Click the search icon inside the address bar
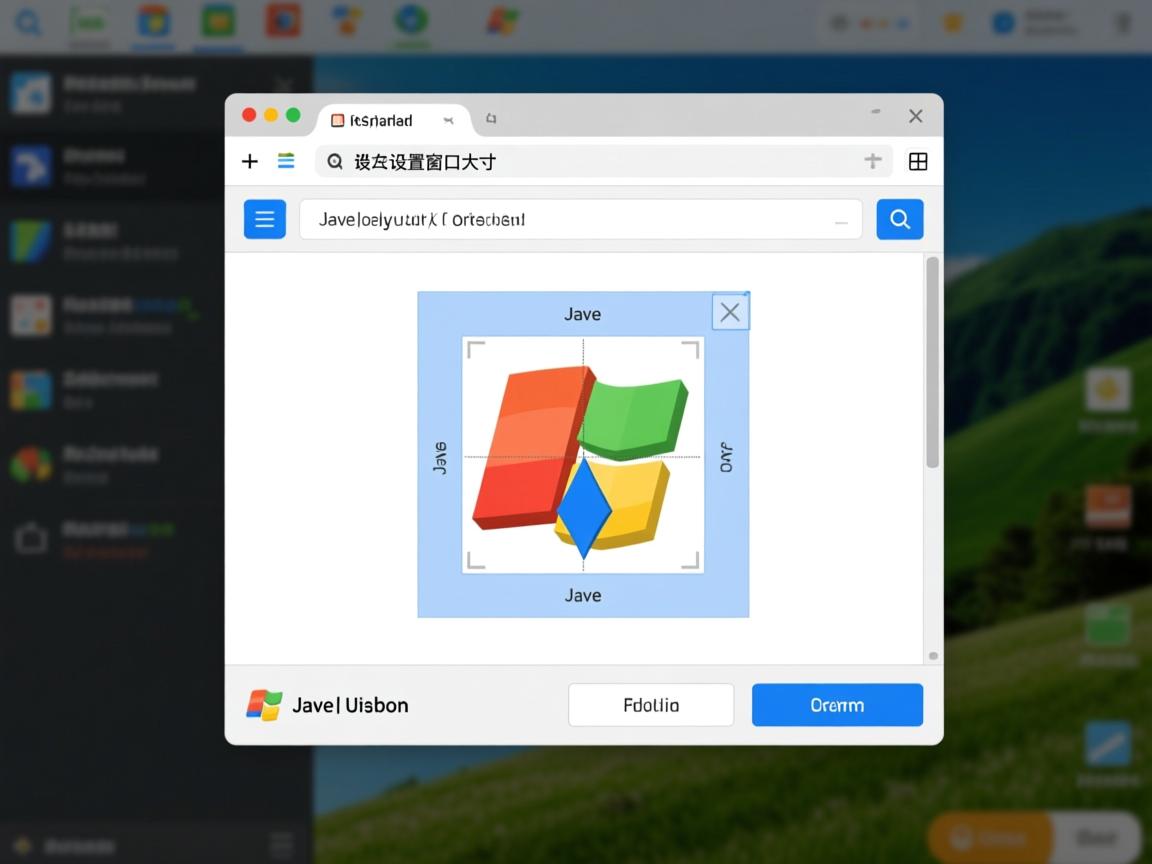The image size is (1152, 864). (x=335, y=161)
